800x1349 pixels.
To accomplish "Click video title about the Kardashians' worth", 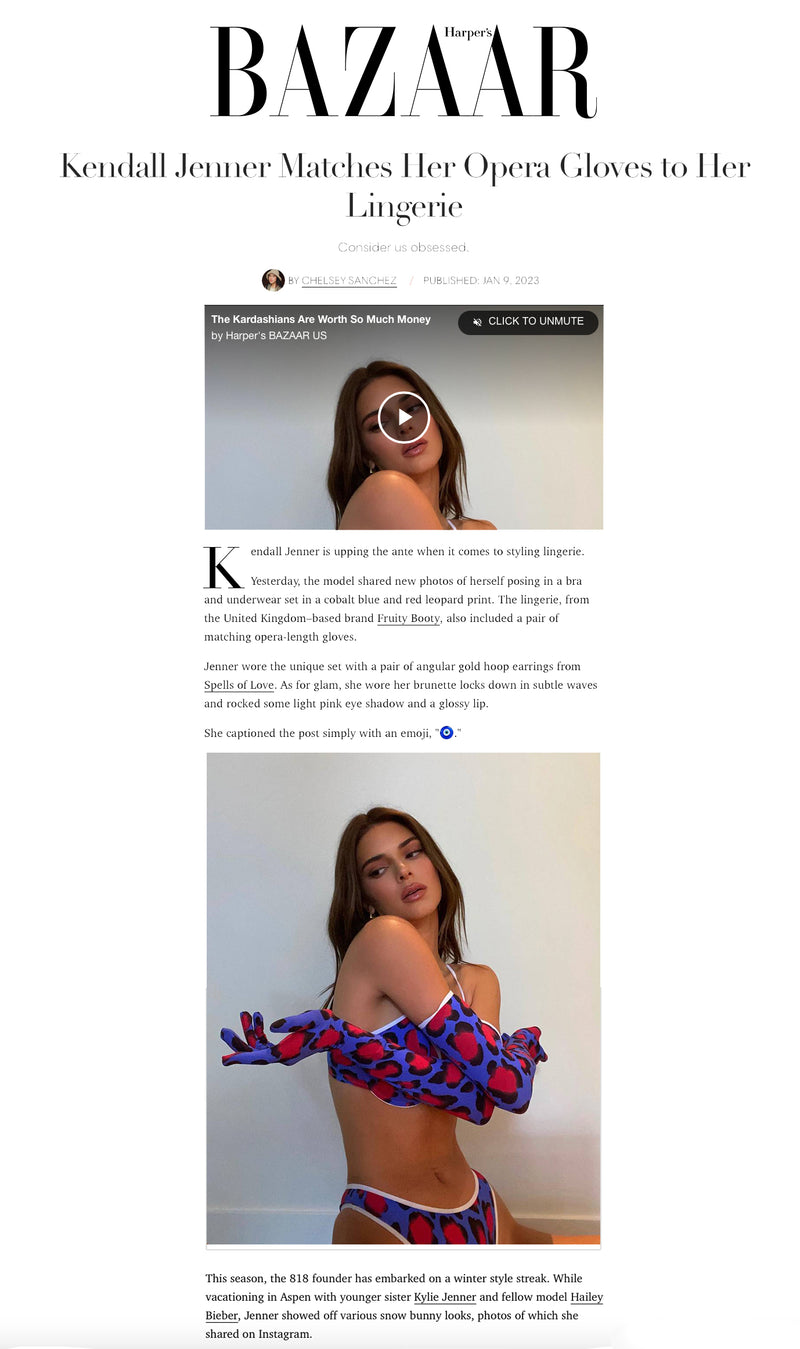I will pyautogui.click(x=321, y=319).
